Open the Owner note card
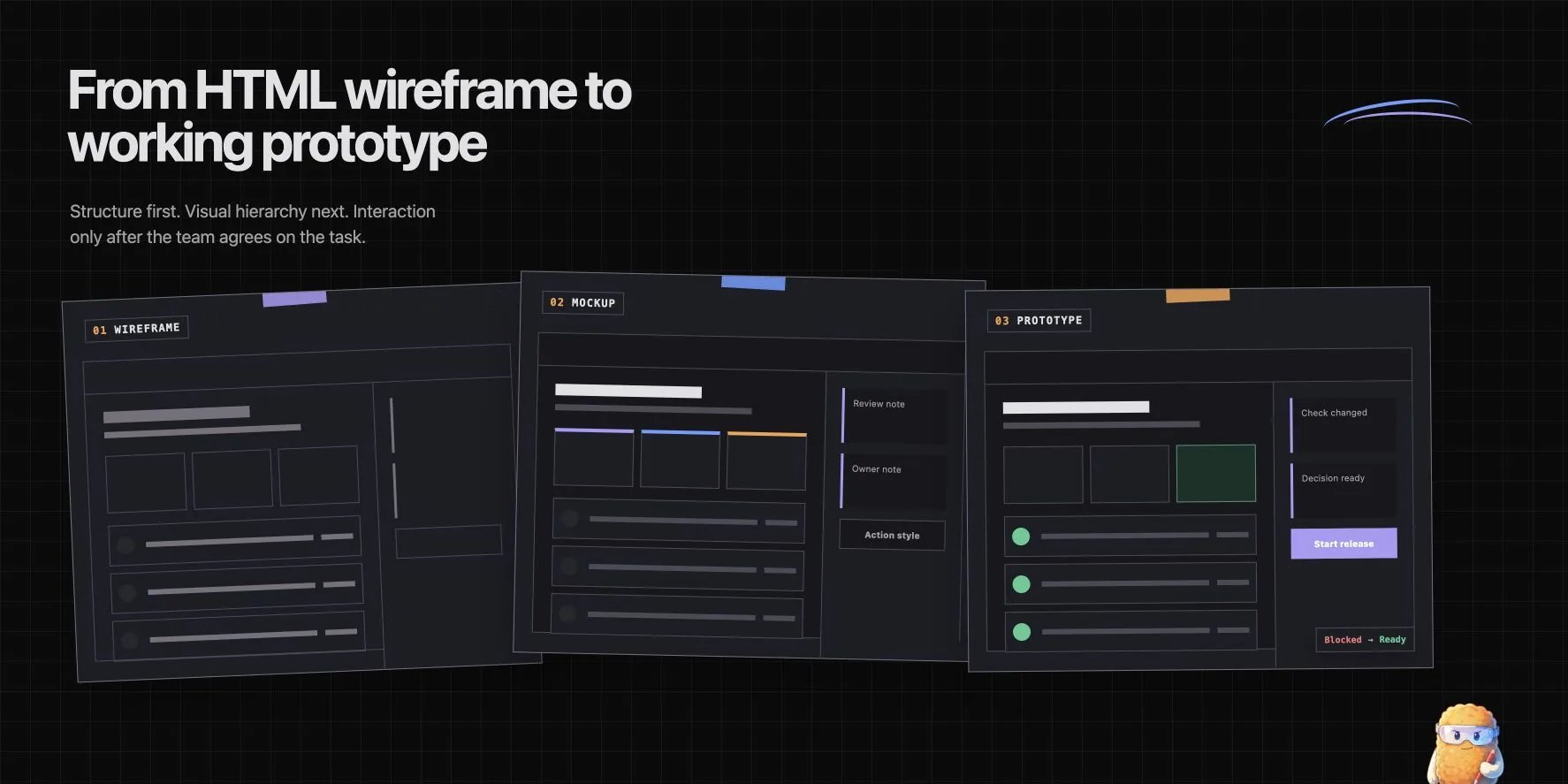 (x=893, y=481)
